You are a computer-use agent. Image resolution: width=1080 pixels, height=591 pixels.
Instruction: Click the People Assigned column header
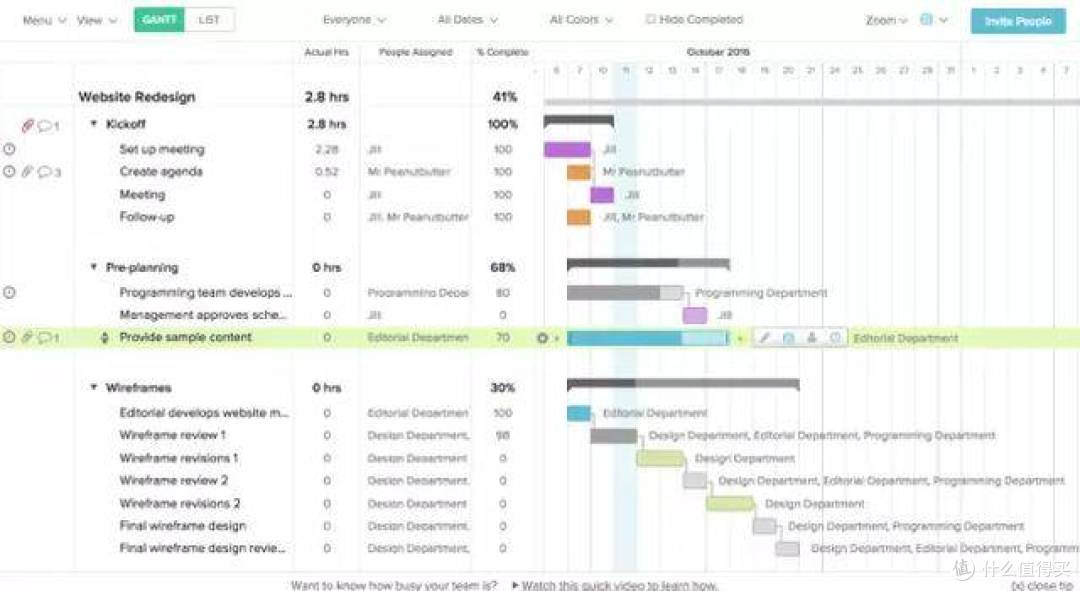(415, 52)
